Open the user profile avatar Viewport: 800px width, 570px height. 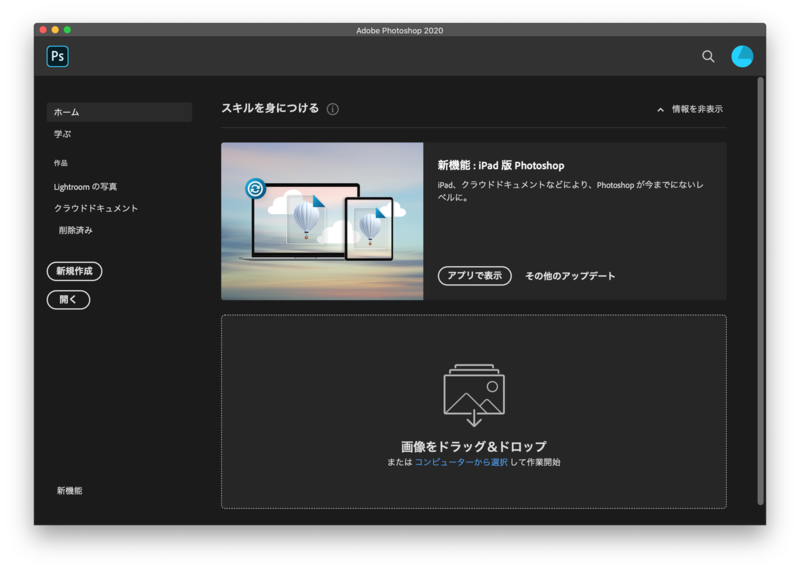click(x=742, y=56)
